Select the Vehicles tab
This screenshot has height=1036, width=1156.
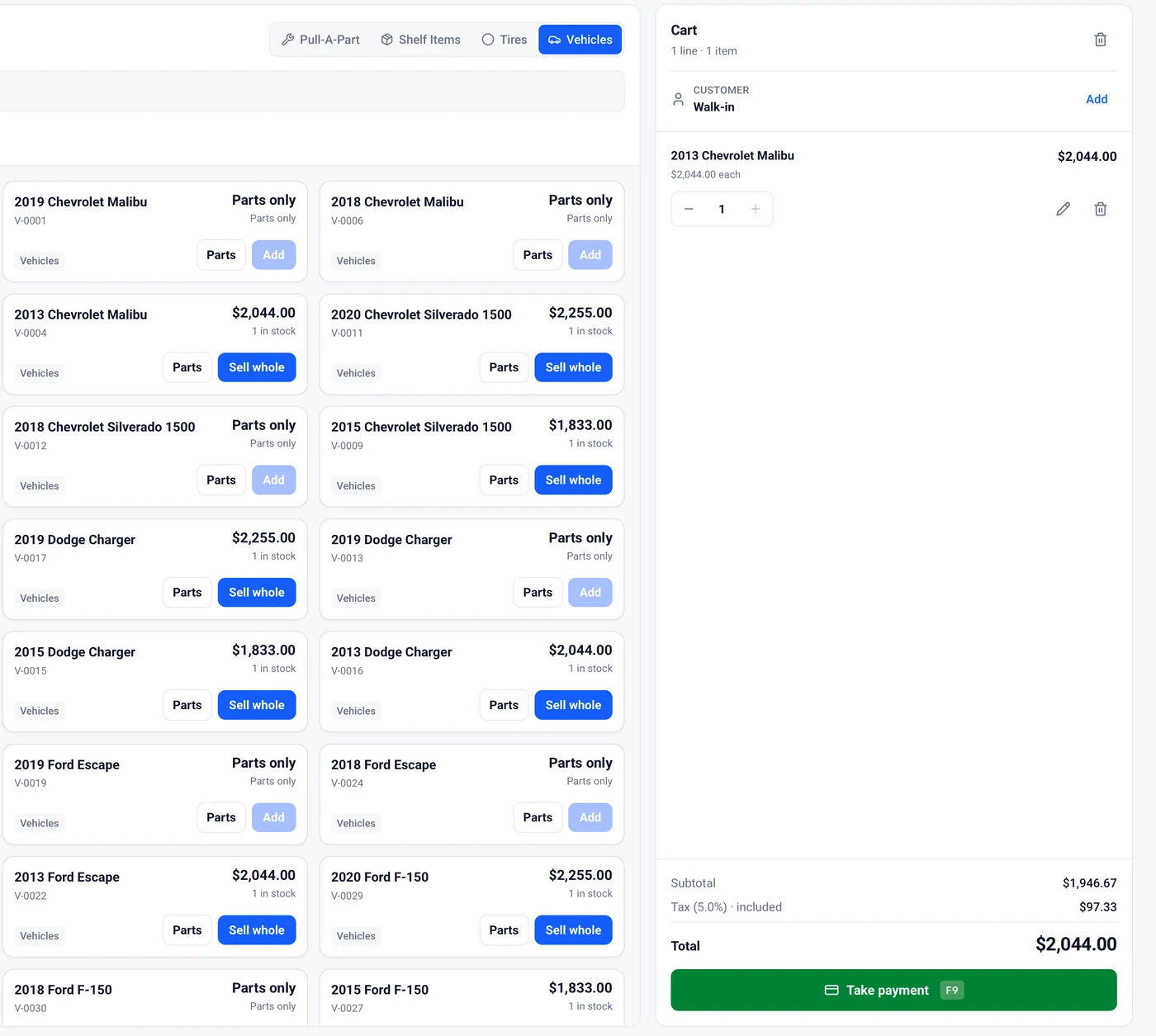(x=580, y=40)
